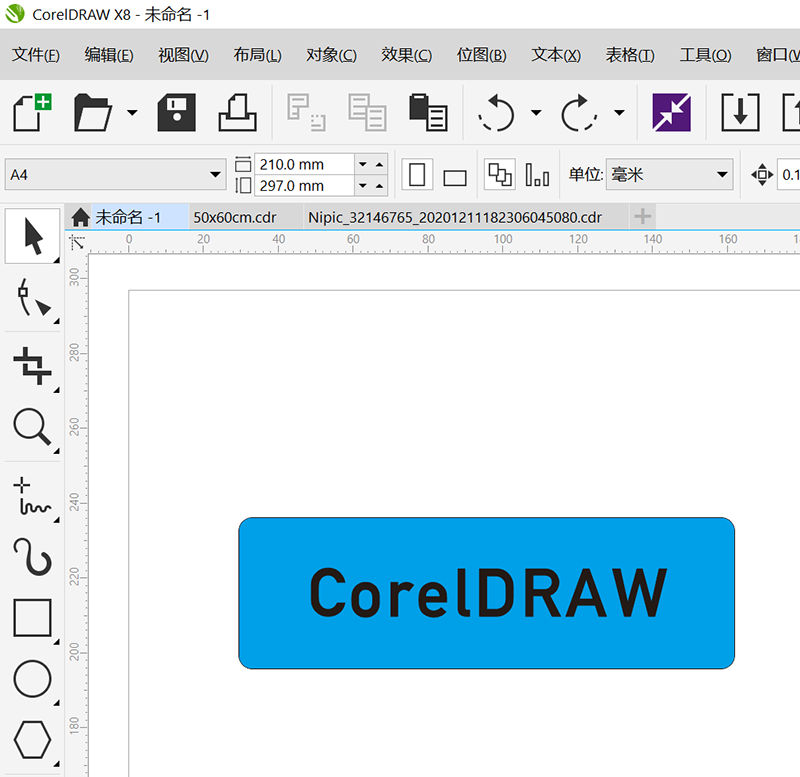Select the Polygon tool

click(33, 740)
